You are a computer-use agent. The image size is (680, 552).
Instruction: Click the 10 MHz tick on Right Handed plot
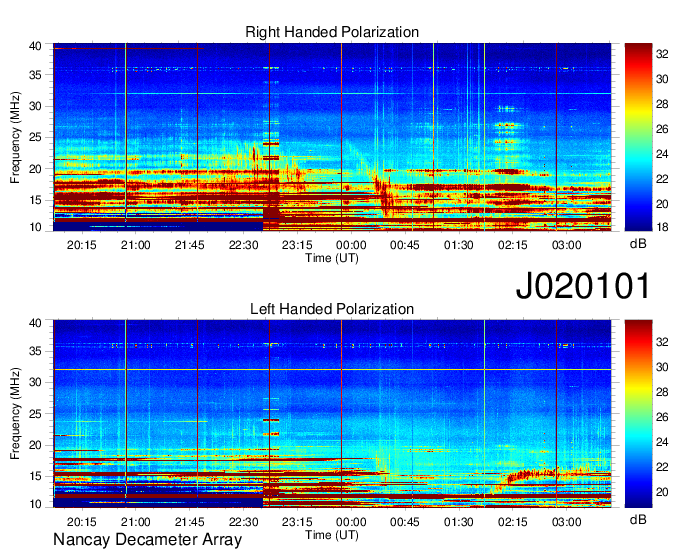pyautogui.click(x=35, y=227)
